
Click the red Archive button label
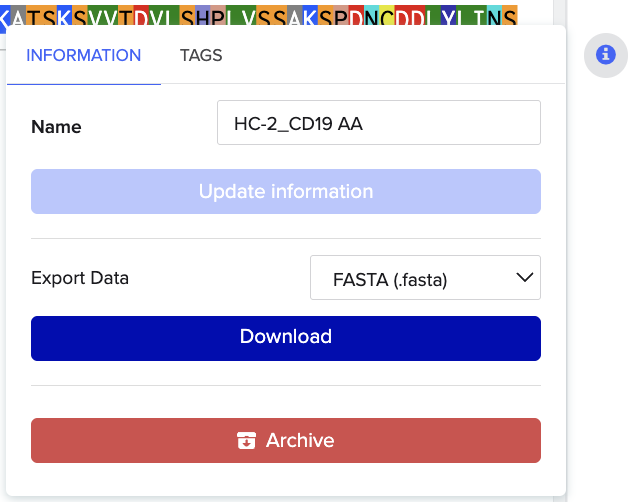[x=300, y=441]
